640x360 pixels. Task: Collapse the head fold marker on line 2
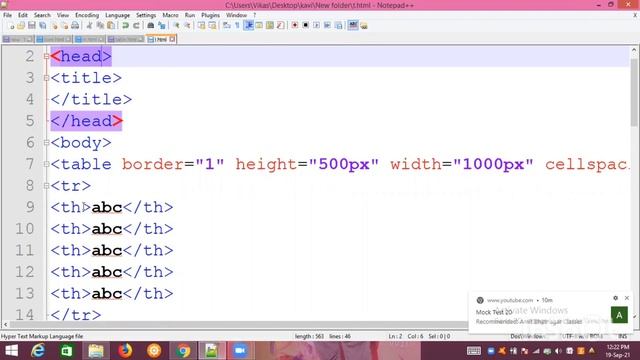pos(46,56)
